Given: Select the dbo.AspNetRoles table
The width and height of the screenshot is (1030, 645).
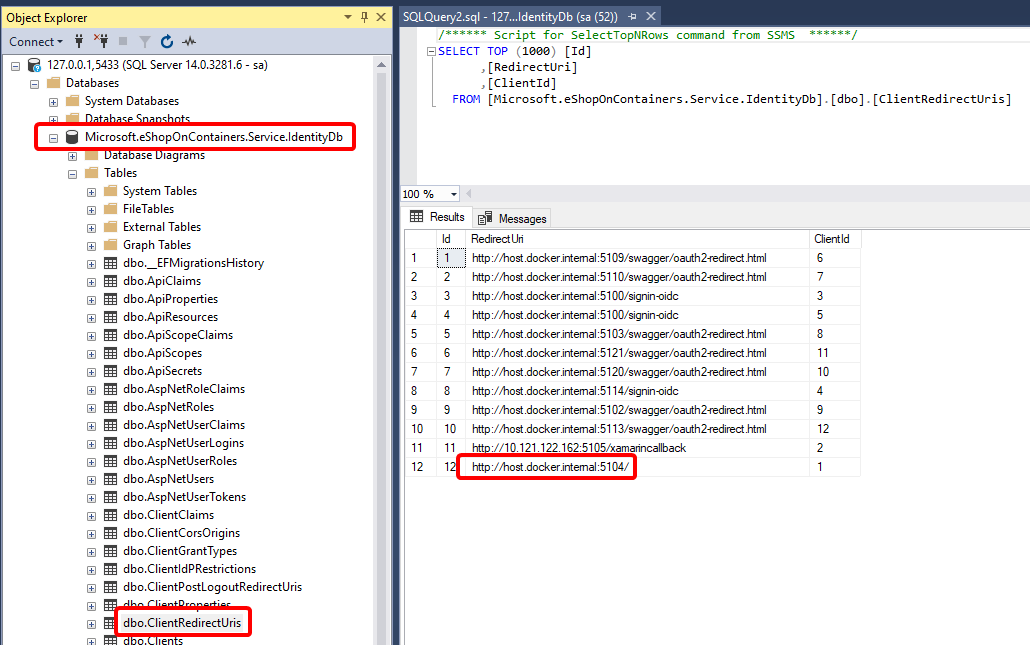Looking at the screenshot, I should (168, 407).
